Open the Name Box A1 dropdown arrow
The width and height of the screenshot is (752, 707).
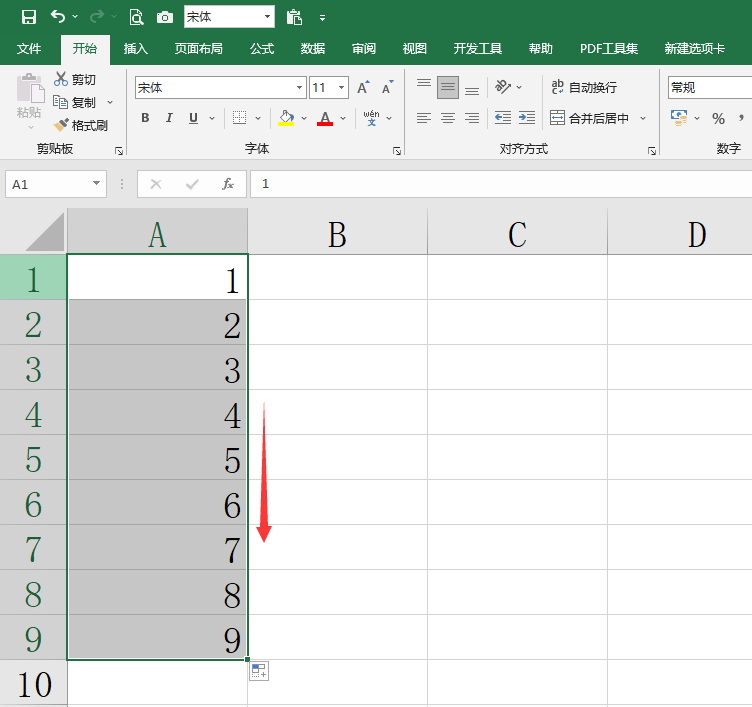(x=96, y=183)
